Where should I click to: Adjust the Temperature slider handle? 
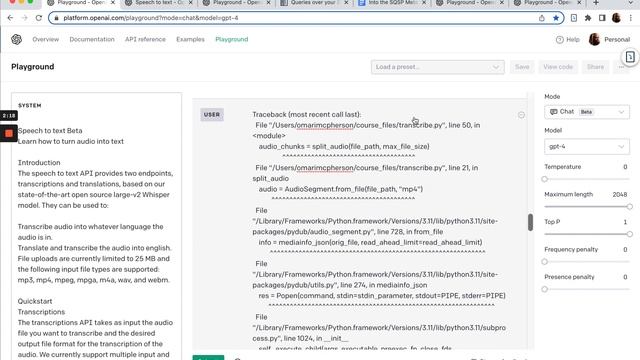coord(544,179)
